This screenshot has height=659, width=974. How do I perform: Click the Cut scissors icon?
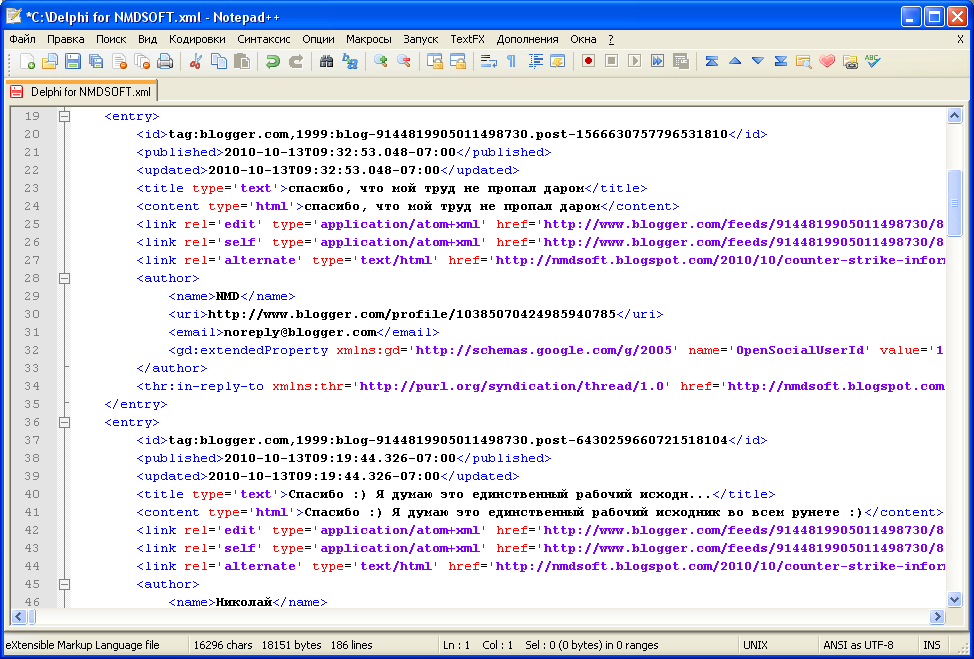[195, 61]
